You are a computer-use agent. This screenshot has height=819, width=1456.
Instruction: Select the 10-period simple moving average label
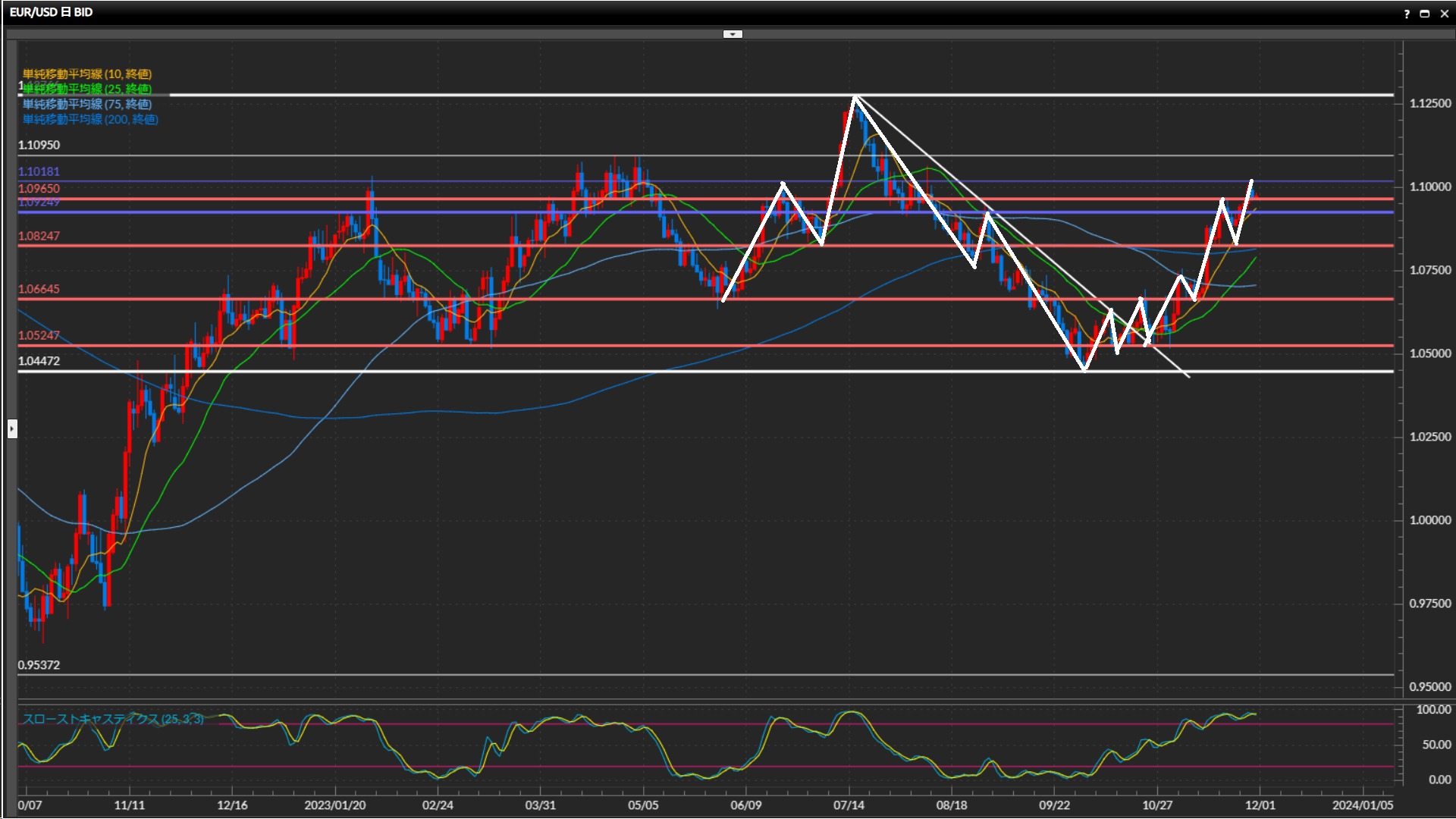[87, 74]
